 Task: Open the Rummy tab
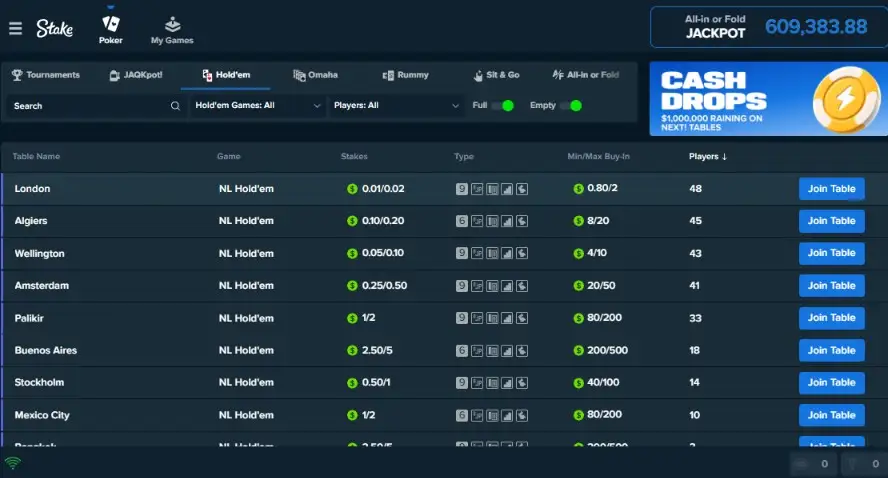(405, 75)
